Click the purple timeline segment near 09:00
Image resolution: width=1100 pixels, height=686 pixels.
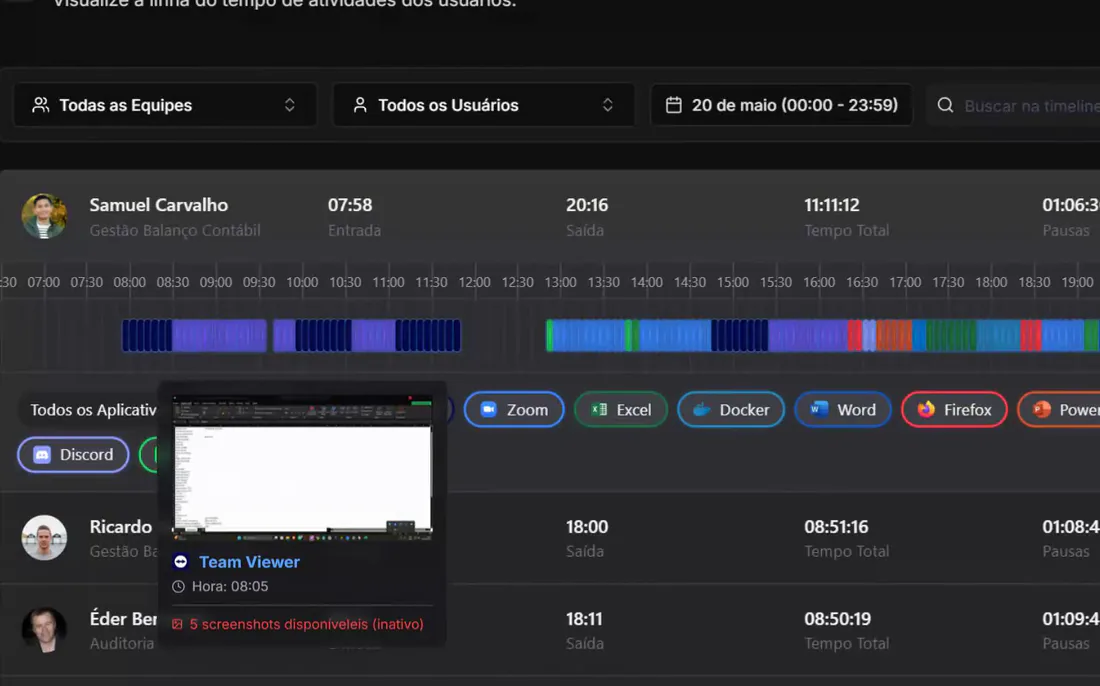(x=219, y=335)
